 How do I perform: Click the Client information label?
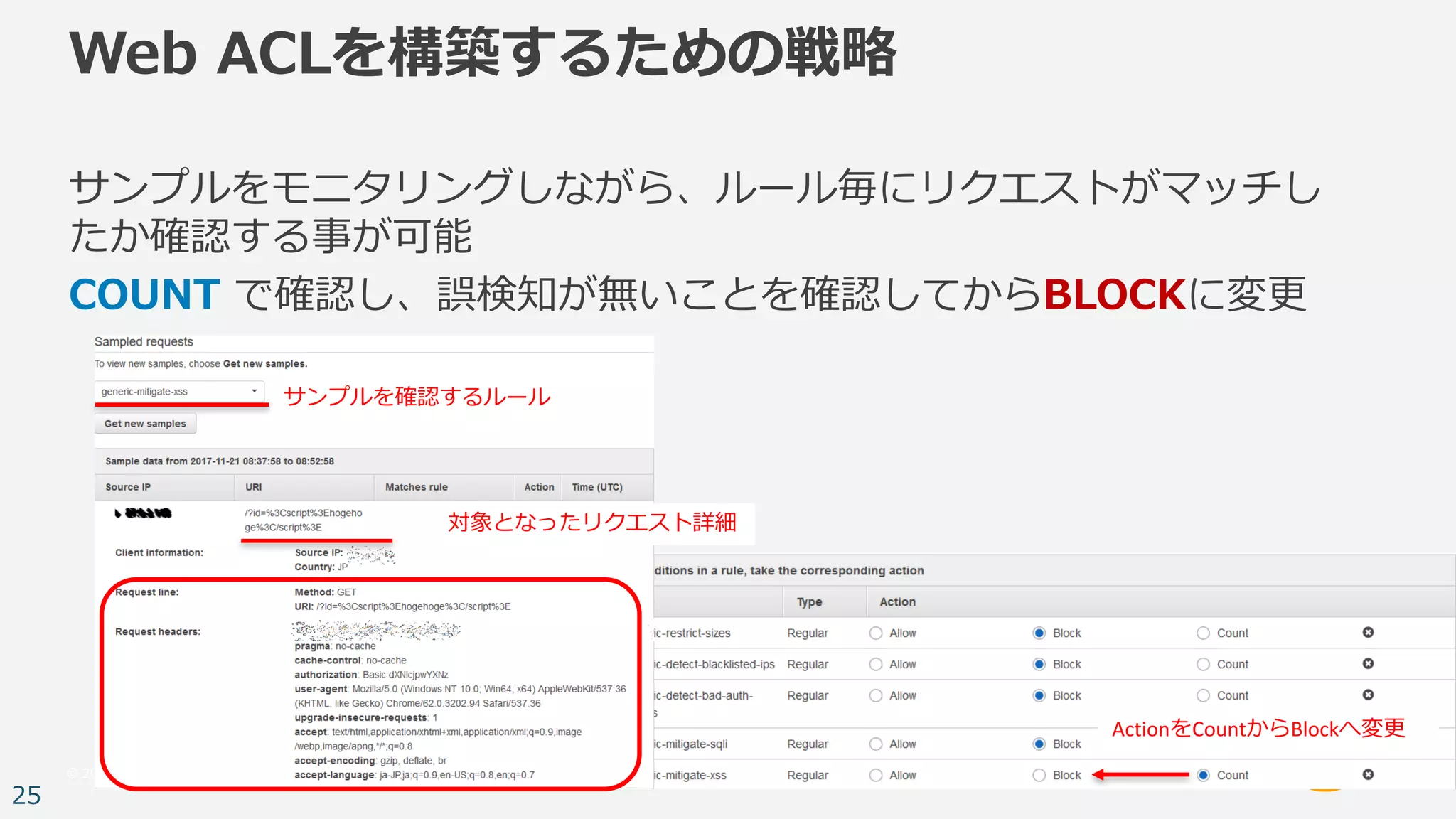(159, 552)
